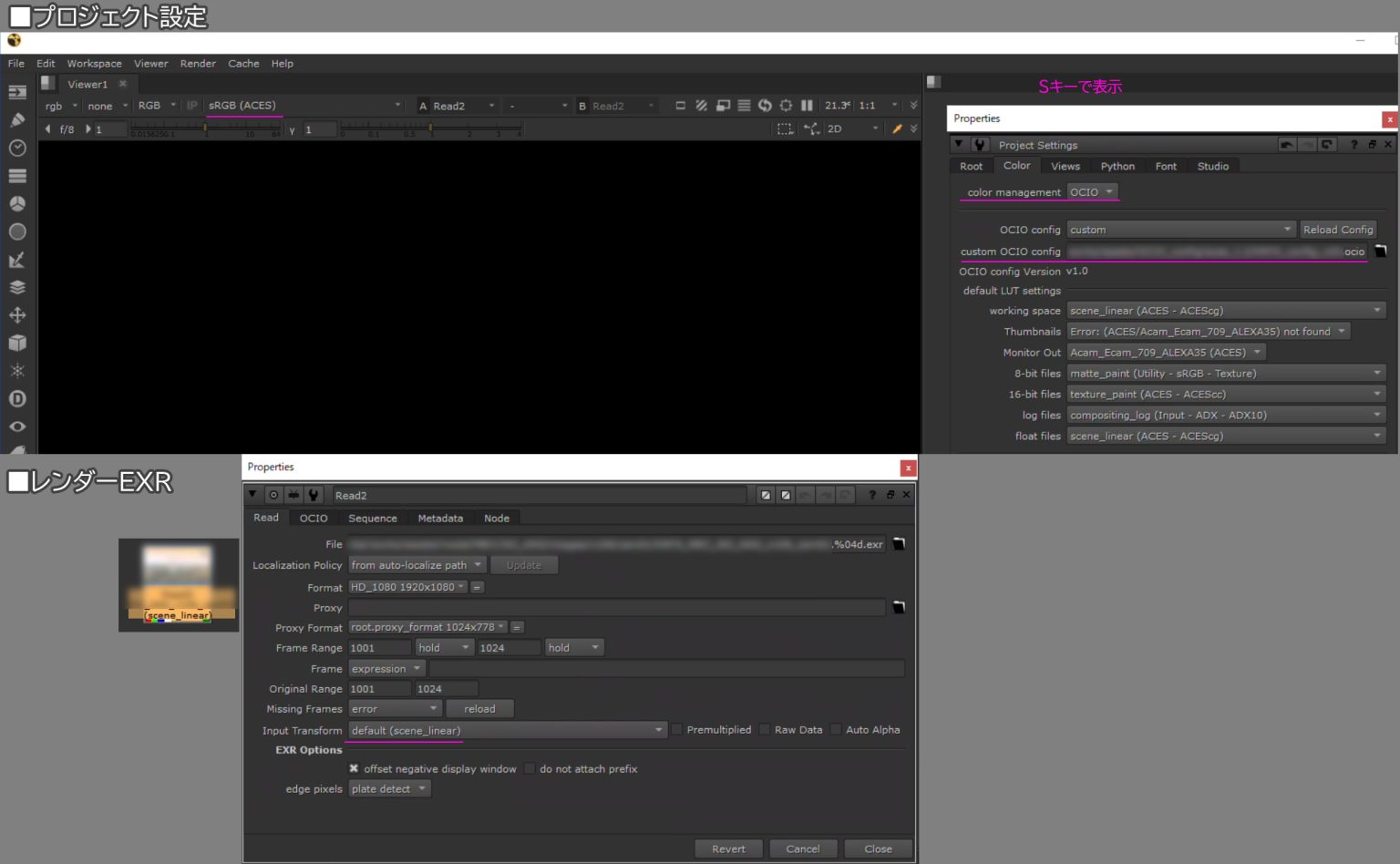
Task: Disable offset negative display window checkbox
Action: point(354,768)
